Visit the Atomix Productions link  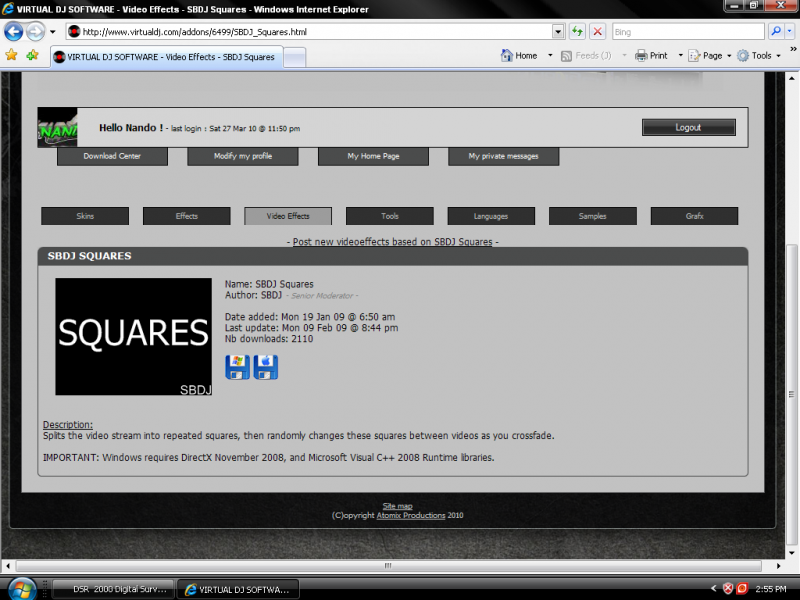coord(411,515)
